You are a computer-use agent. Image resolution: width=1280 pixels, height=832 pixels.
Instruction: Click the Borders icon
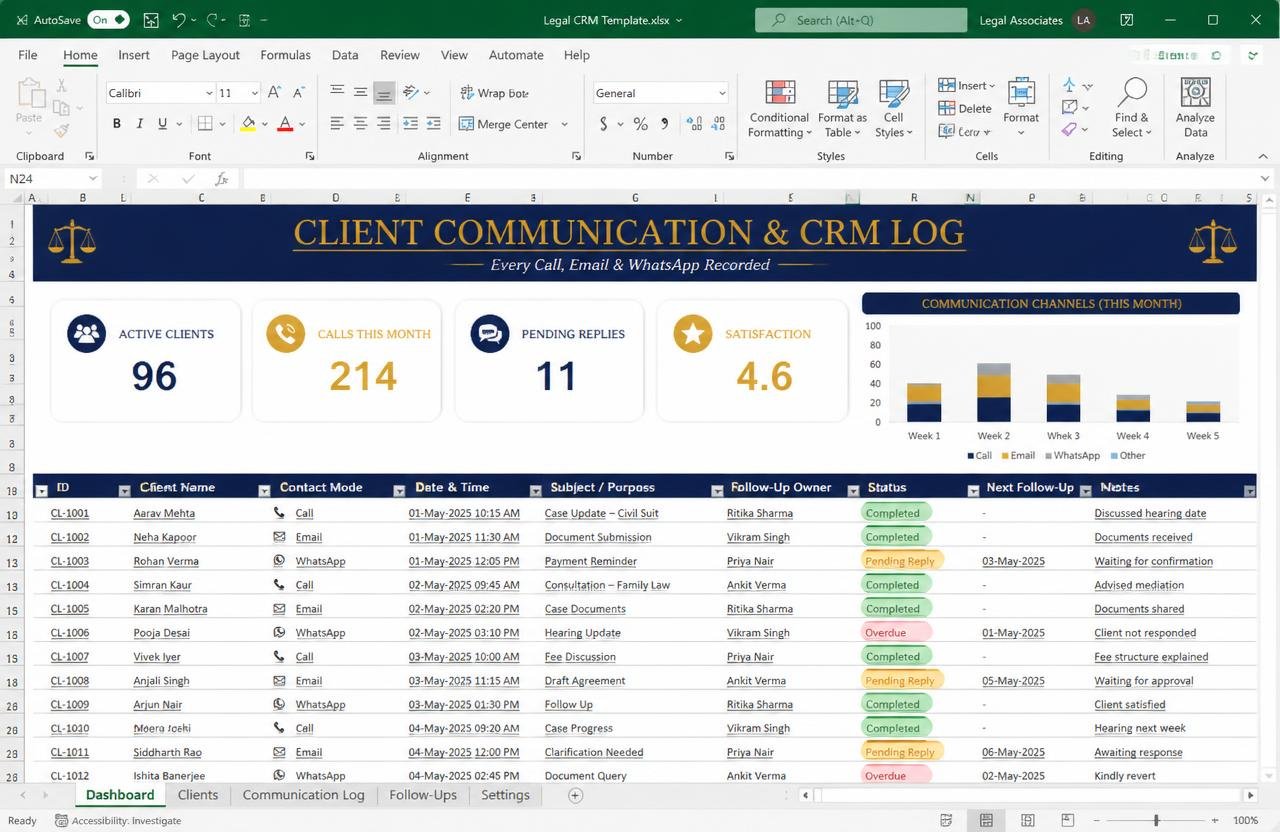click(205, 124)
